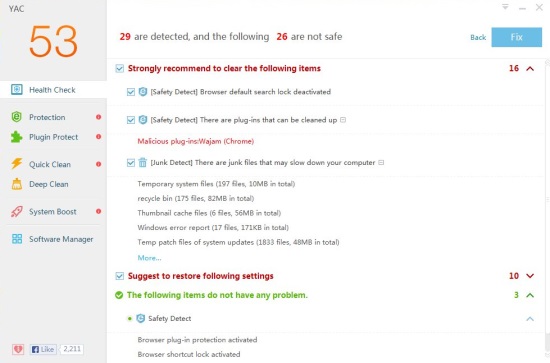
Task: Click the System Boost rocket icon
Action: [16, 211]
